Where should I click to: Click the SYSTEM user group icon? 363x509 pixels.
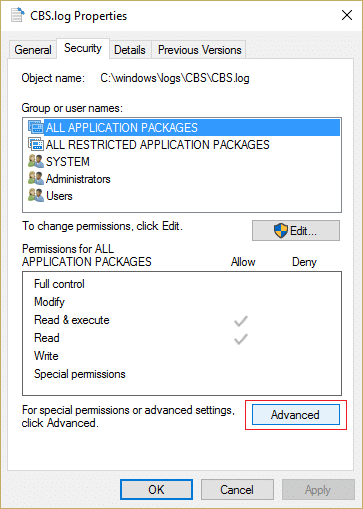click(36, 161)
